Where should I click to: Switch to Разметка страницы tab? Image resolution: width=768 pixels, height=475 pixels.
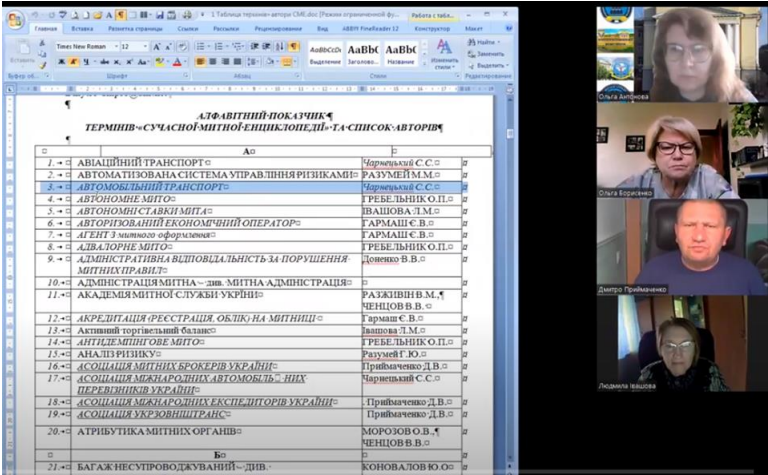tap(135, 28)
